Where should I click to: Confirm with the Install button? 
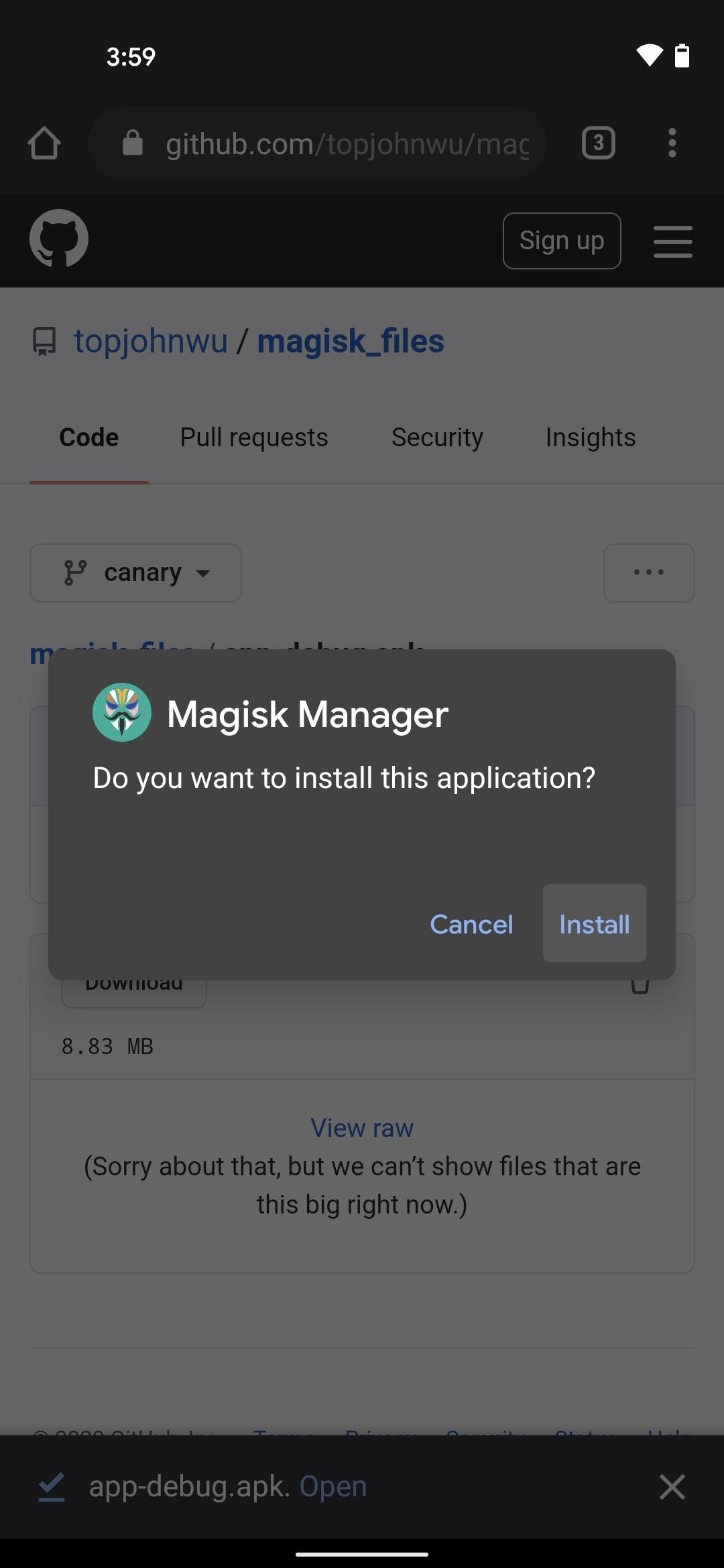point(595,923)
